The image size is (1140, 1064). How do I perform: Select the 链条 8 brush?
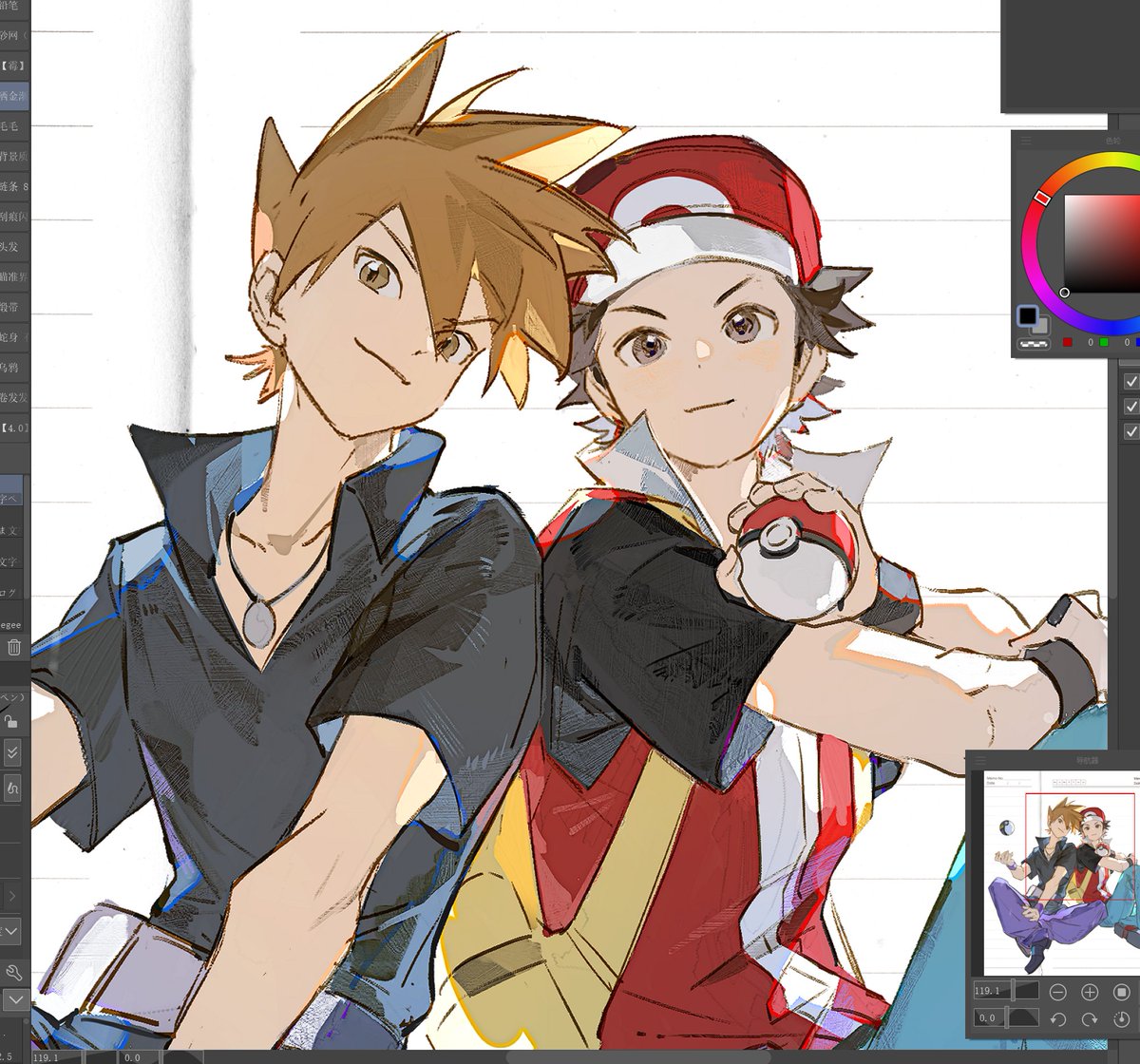(x=14, y=186)
